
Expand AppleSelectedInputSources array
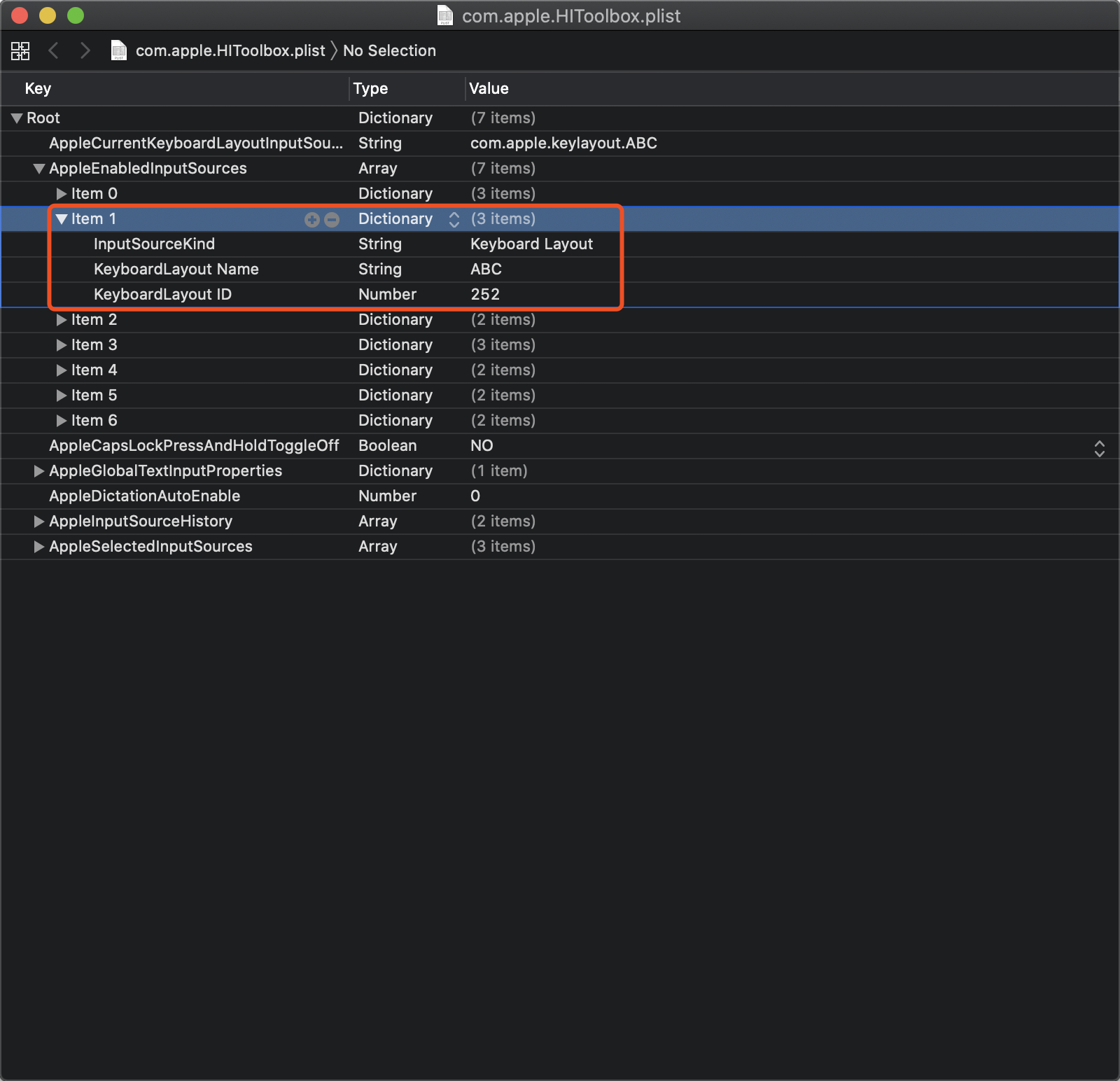point(39,547)
